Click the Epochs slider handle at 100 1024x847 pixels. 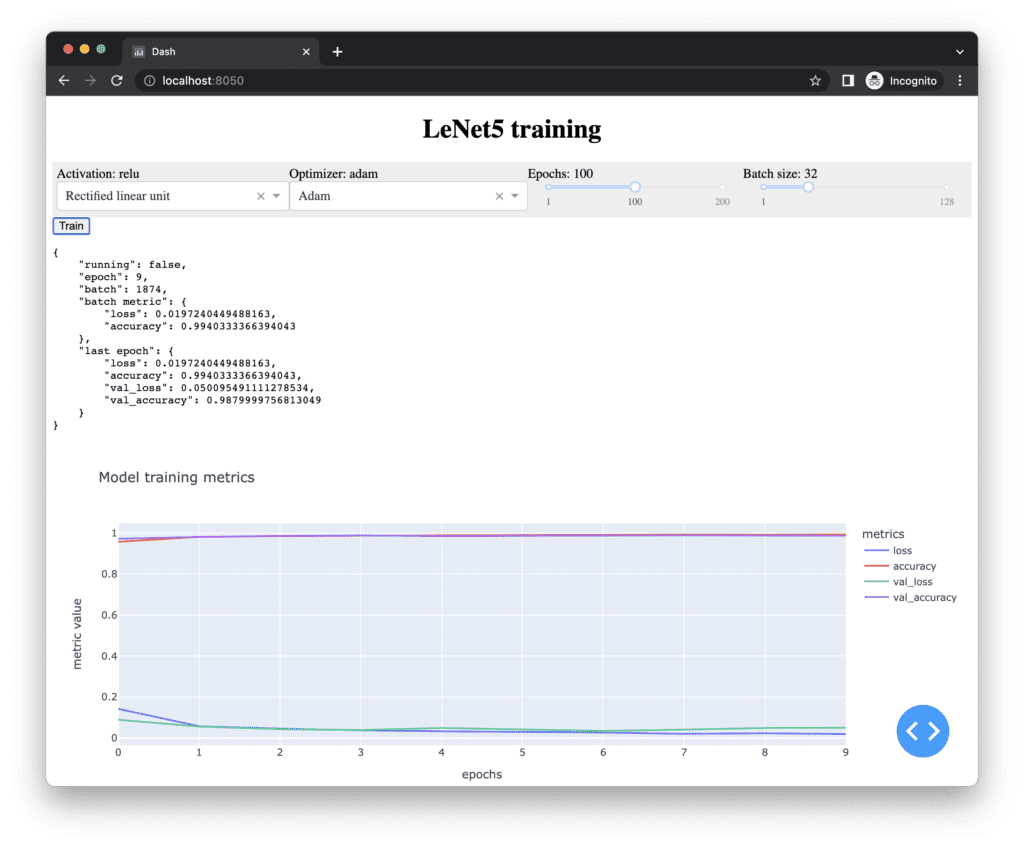tap(635, 186)
